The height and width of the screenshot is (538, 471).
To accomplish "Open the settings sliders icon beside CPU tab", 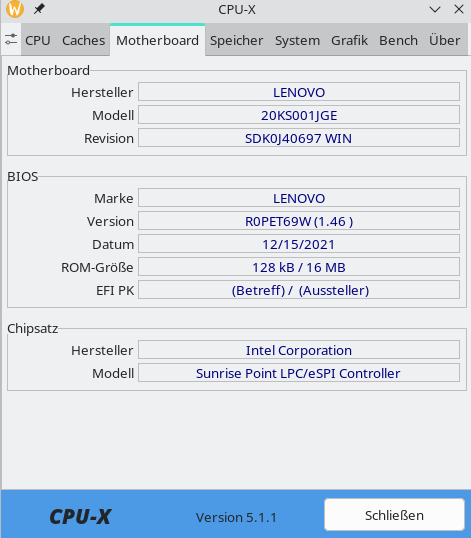I will 11,39.
